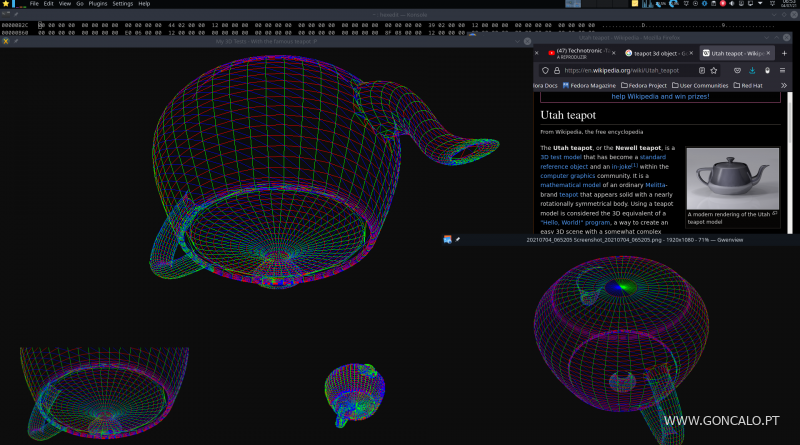Follow the 'computer graphics' Wikipedia link
The image size is (800, 445).
pyautogui.click(x=567, y=175)
